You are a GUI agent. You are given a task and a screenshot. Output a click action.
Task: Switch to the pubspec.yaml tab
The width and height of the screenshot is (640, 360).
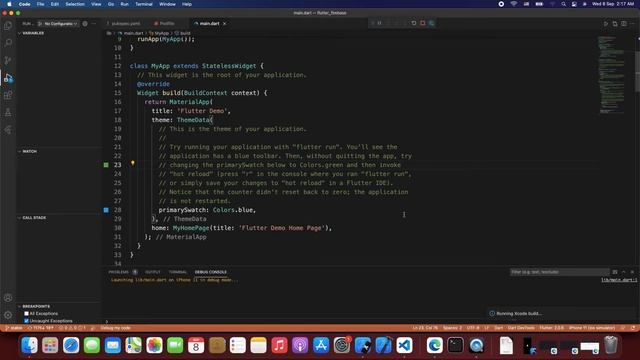pos(124,24)
